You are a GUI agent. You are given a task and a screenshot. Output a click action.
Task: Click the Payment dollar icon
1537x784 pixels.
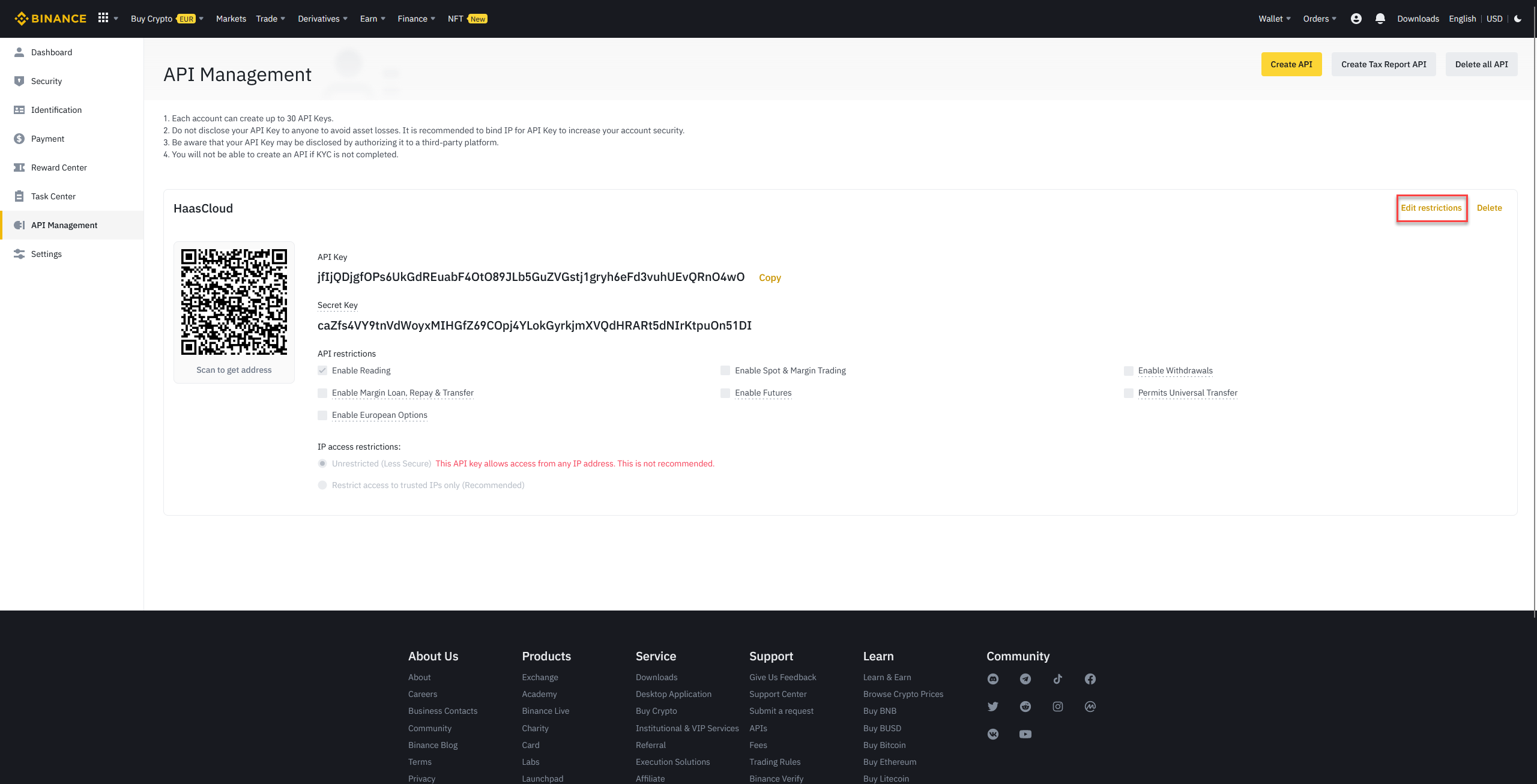pyautogui.click(x=19, y=139)
